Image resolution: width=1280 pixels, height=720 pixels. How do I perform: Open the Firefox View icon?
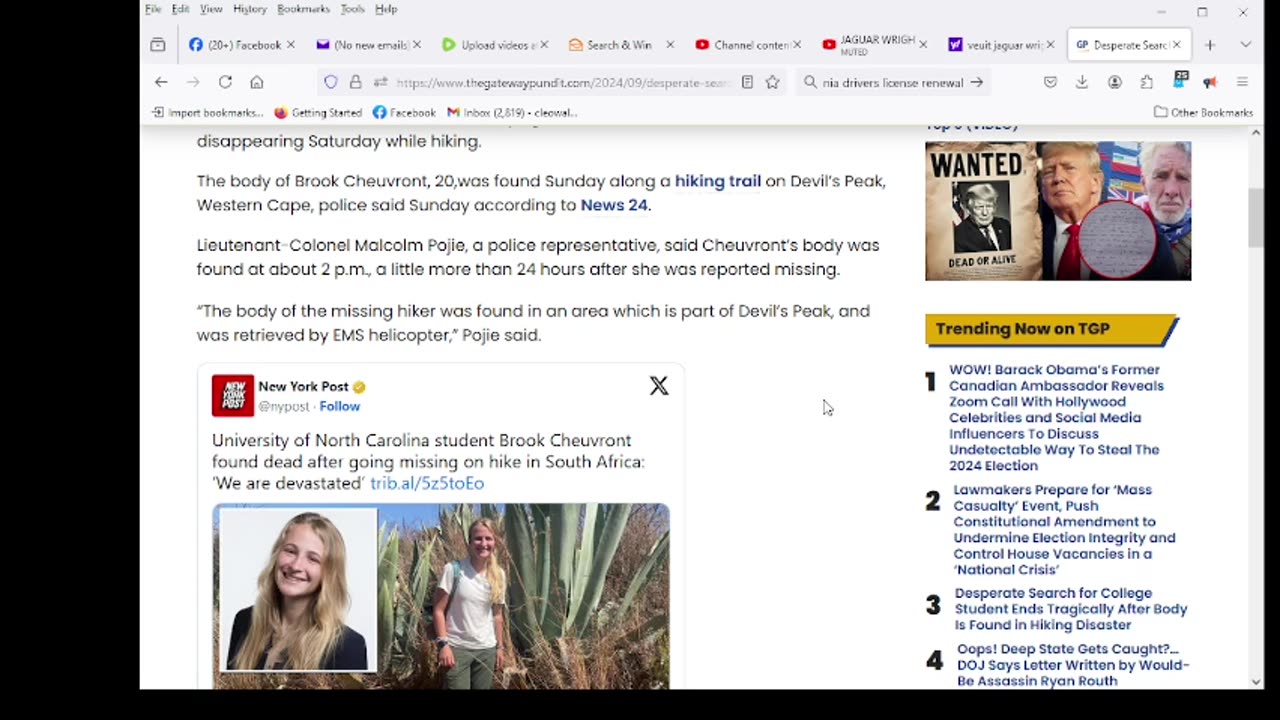158,45
